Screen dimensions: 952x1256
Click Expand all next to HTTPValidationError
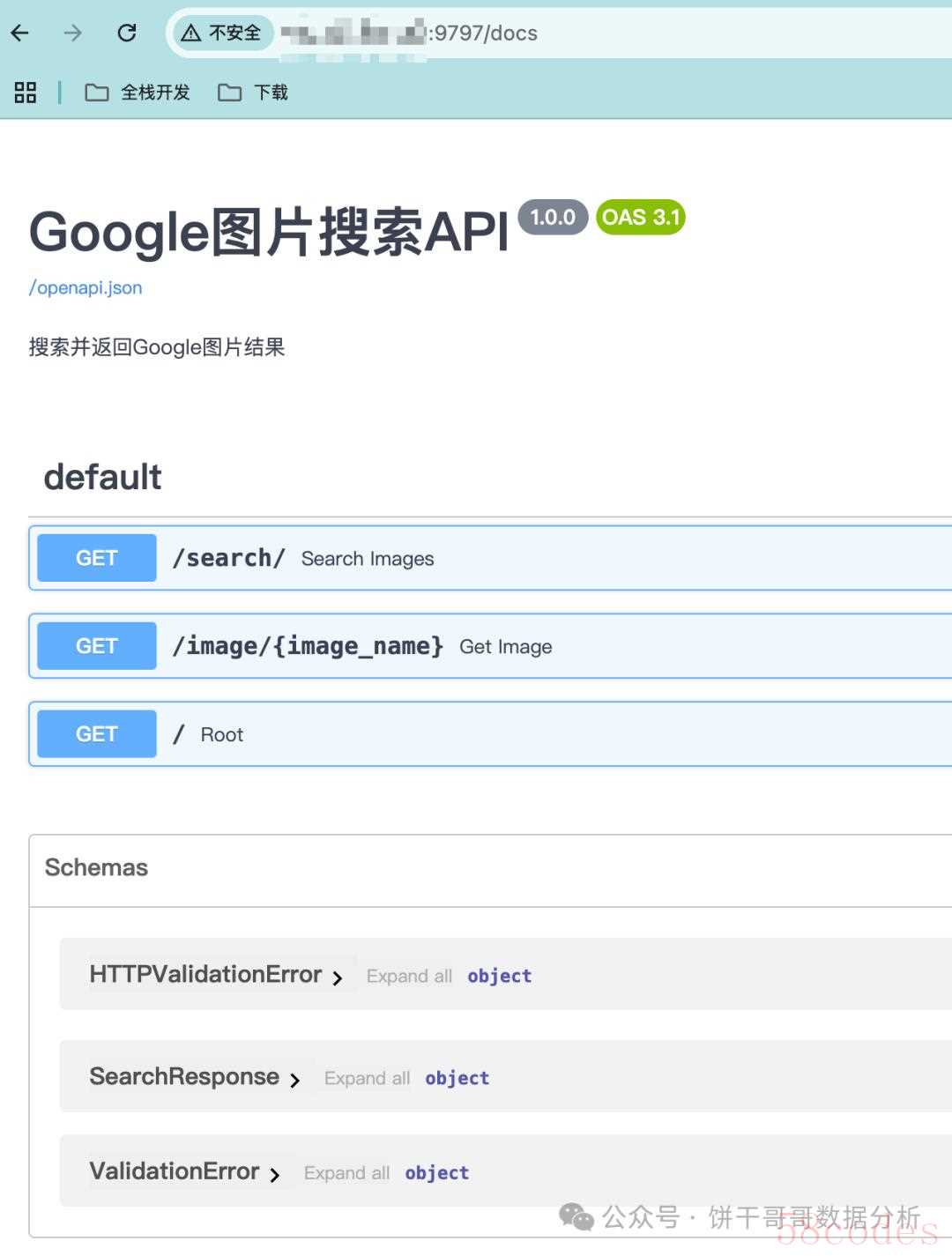click(x=409, y=976)
